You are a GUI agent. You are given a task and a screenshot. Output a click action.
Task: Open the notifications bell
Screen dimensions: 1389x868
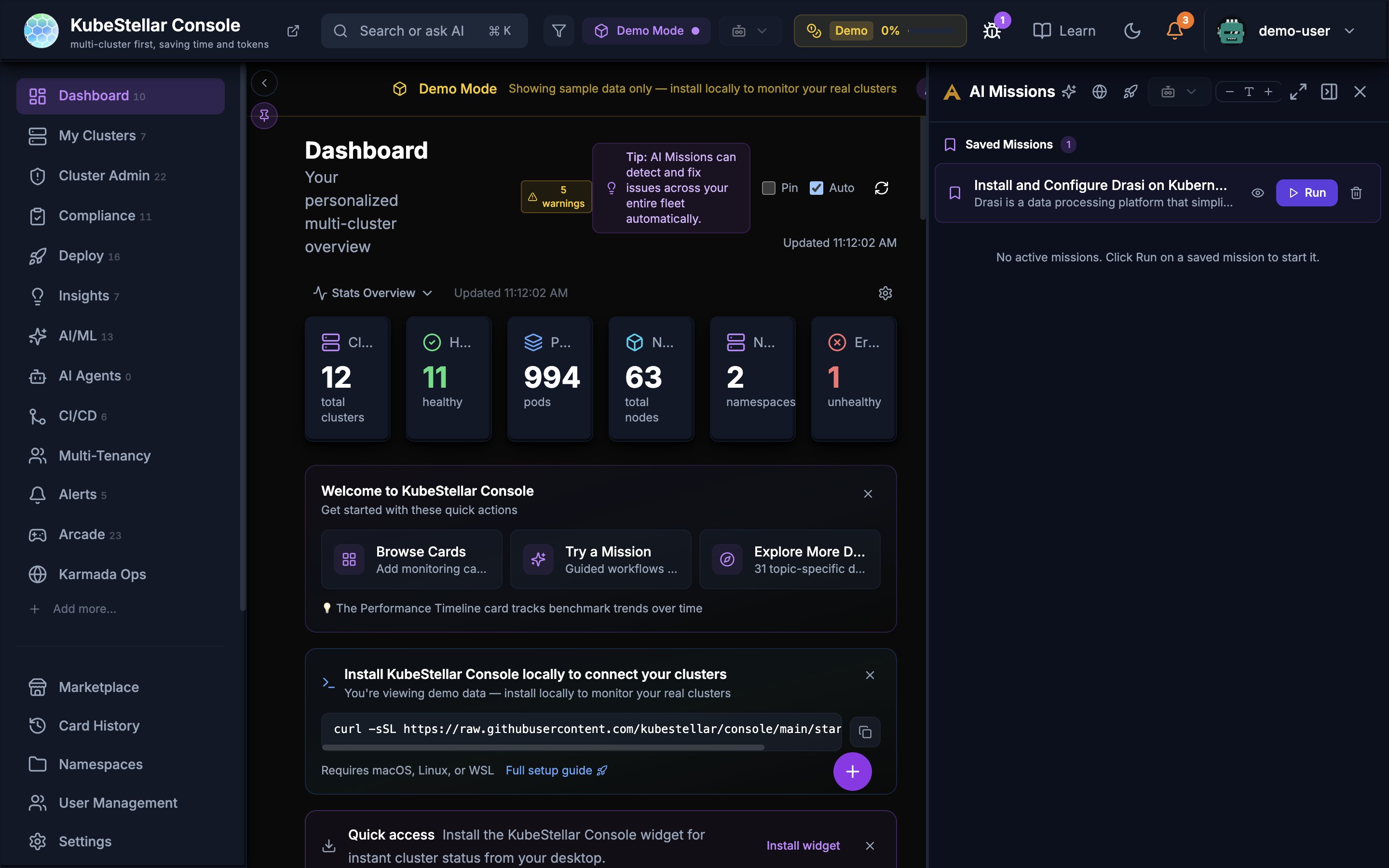coord(1174,31)
